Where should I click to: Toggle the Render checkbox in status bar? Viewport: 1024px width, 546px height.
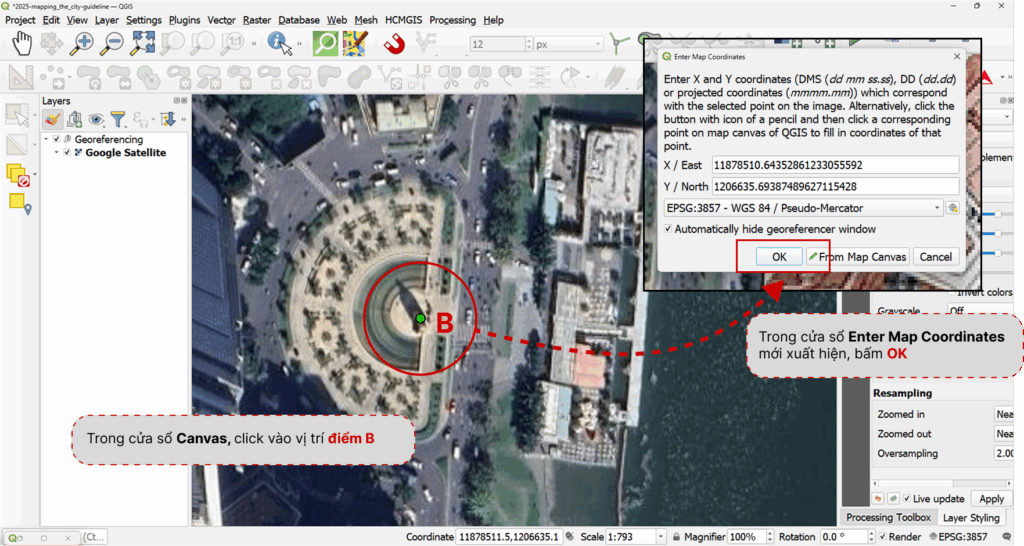coord(883,537)
